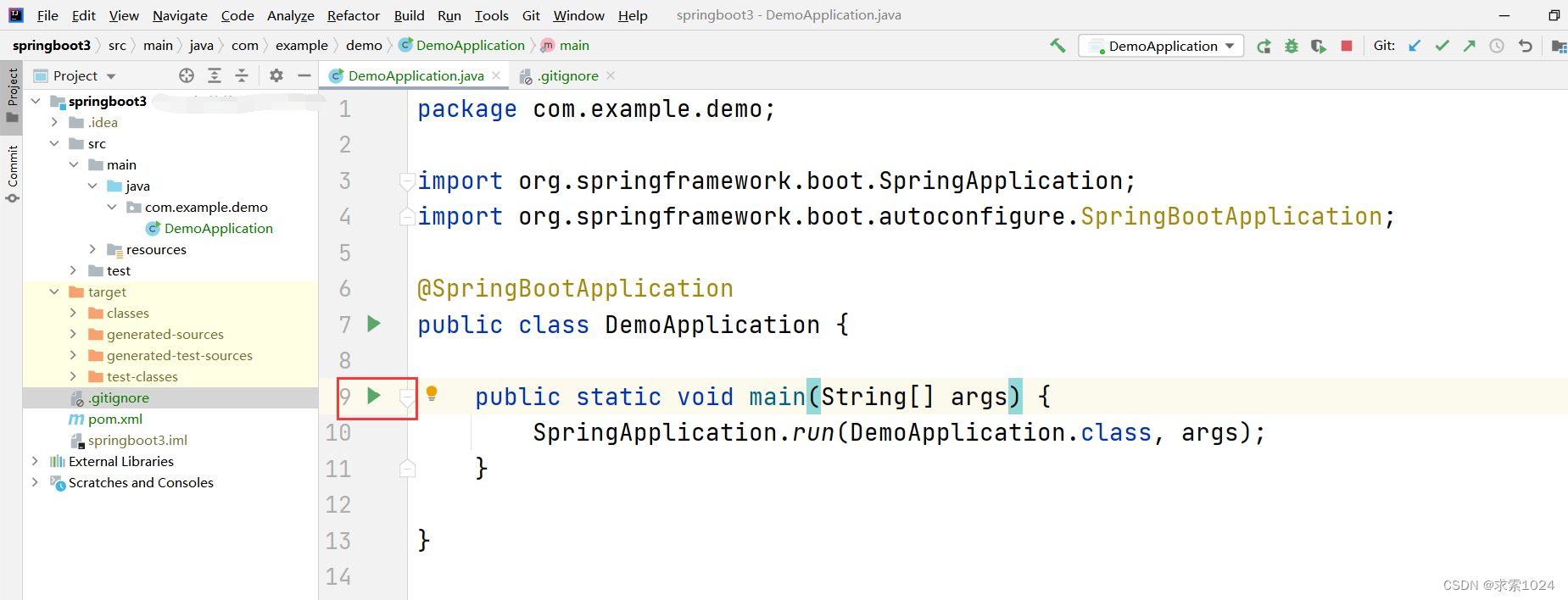Hide the Project panel with minus icon
The height and width of the screenshot is (600, 1568).
pyautogui.click(x=304, y=75)
